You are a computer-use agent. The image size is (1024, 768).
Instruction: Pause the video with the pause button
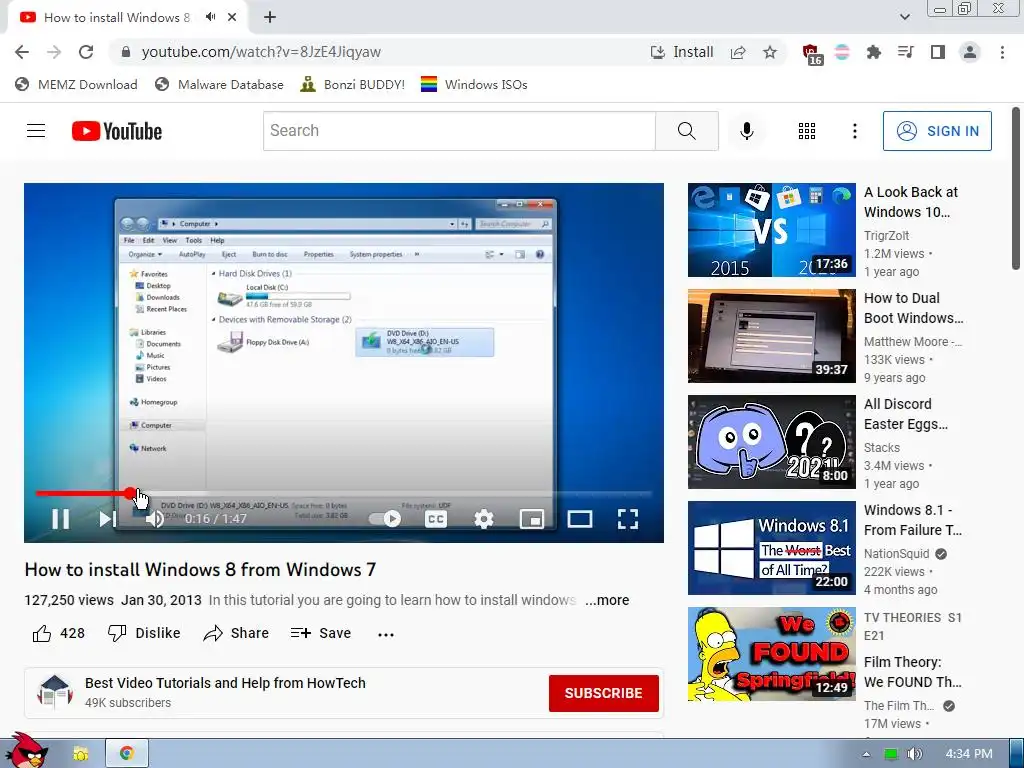point(61,519)
